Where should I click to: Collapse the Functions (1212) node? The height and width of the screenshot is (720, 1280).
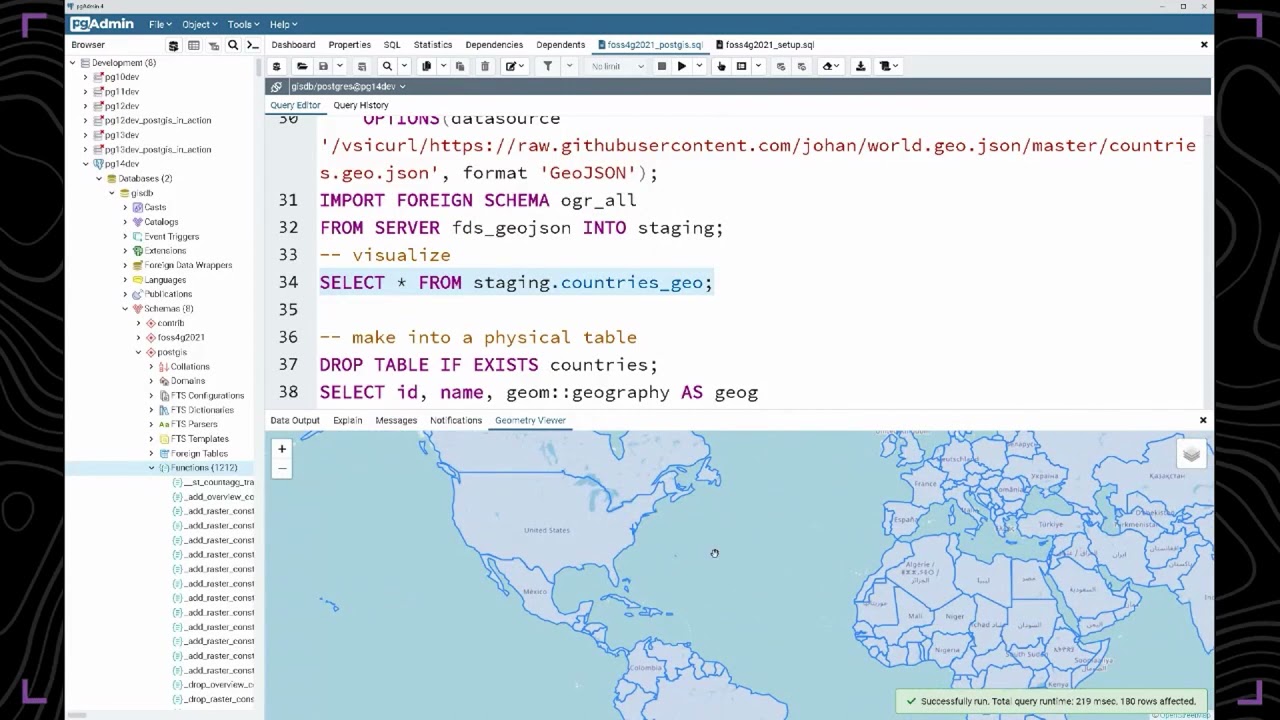pyautogui.click(x=152, y=468)
